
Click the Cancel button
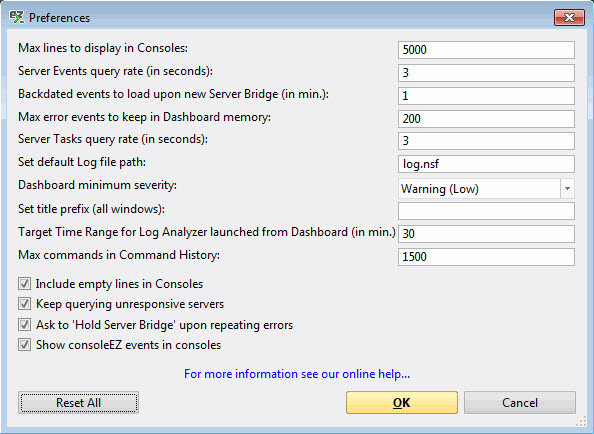click(x=520, y=403)
